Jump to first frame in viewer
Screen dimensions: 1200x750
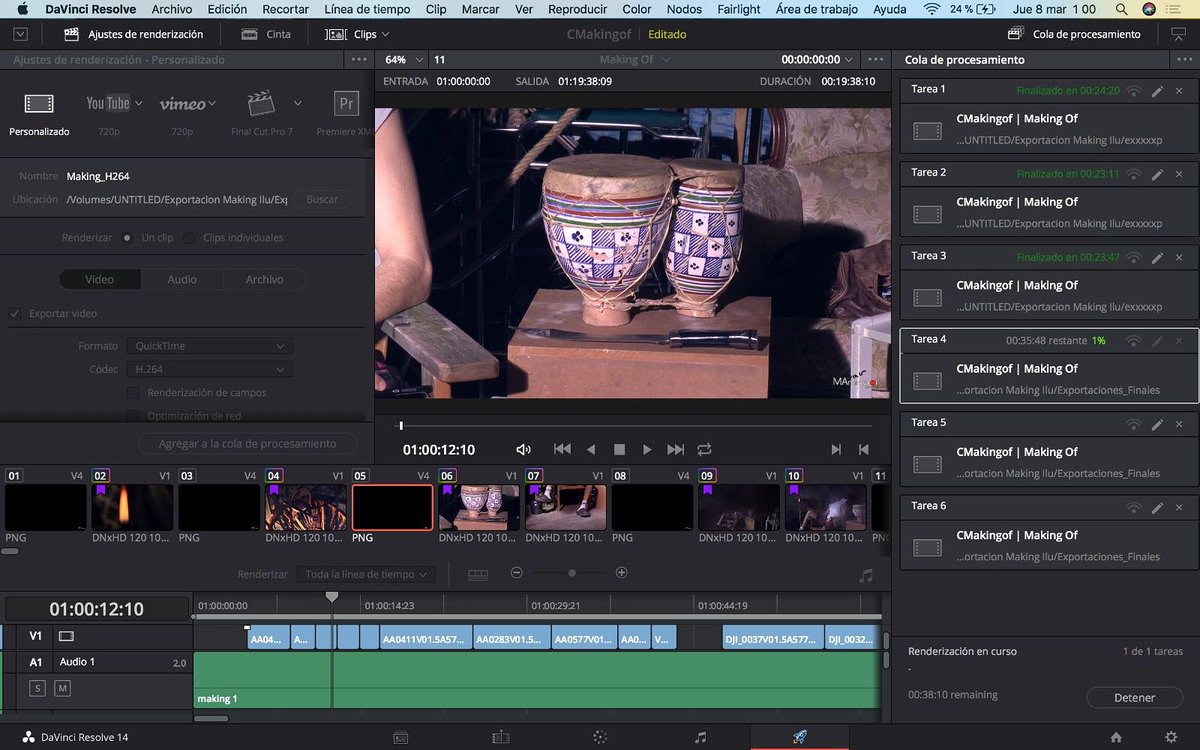click(562, 450)
